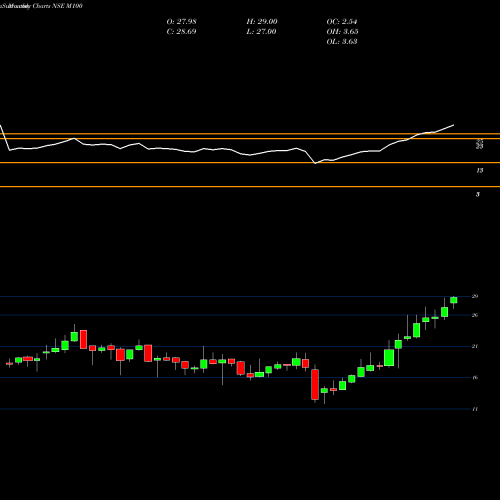500x500 pixels.
Task: Click the Charts NSE M100 title
Action: click(57, 6)
